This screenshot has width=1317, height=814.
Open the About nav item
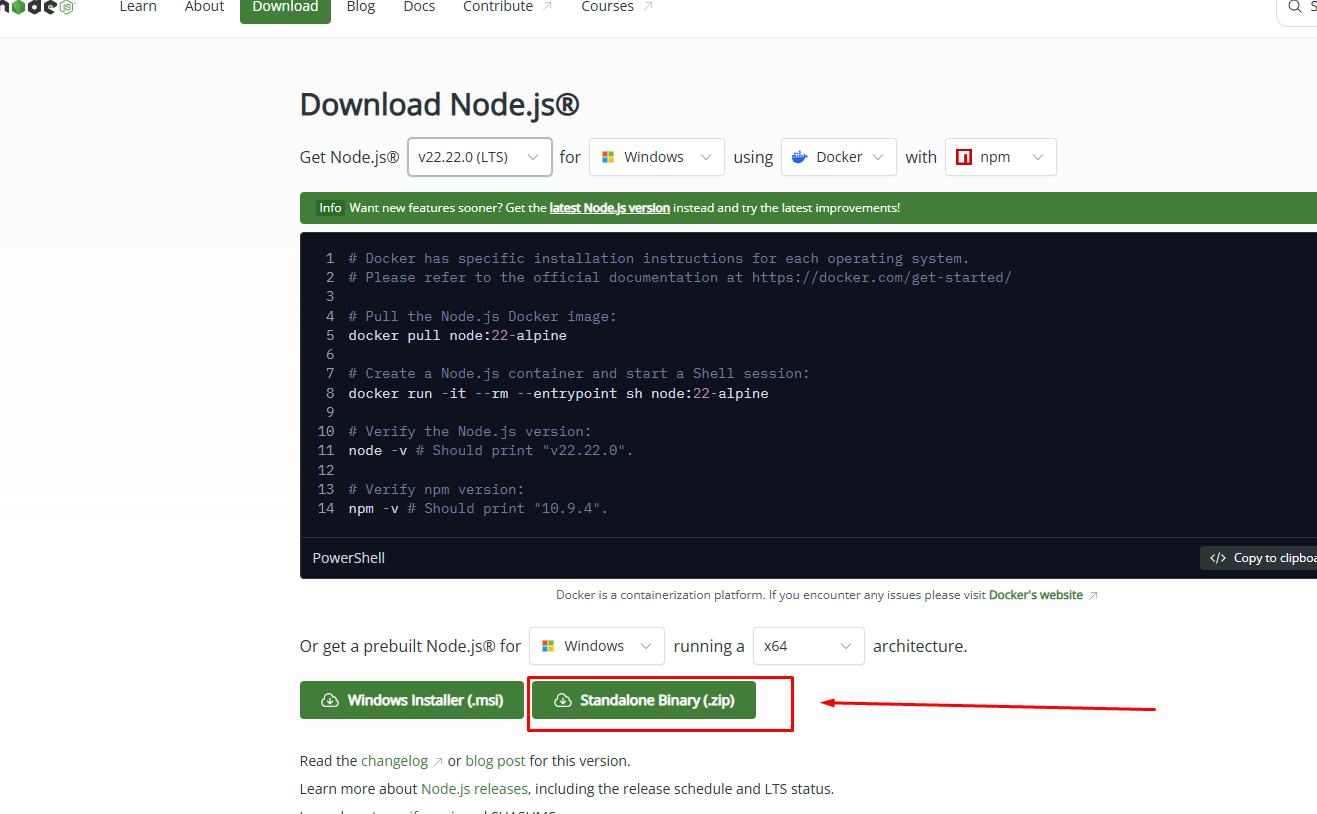coord(204,7)
